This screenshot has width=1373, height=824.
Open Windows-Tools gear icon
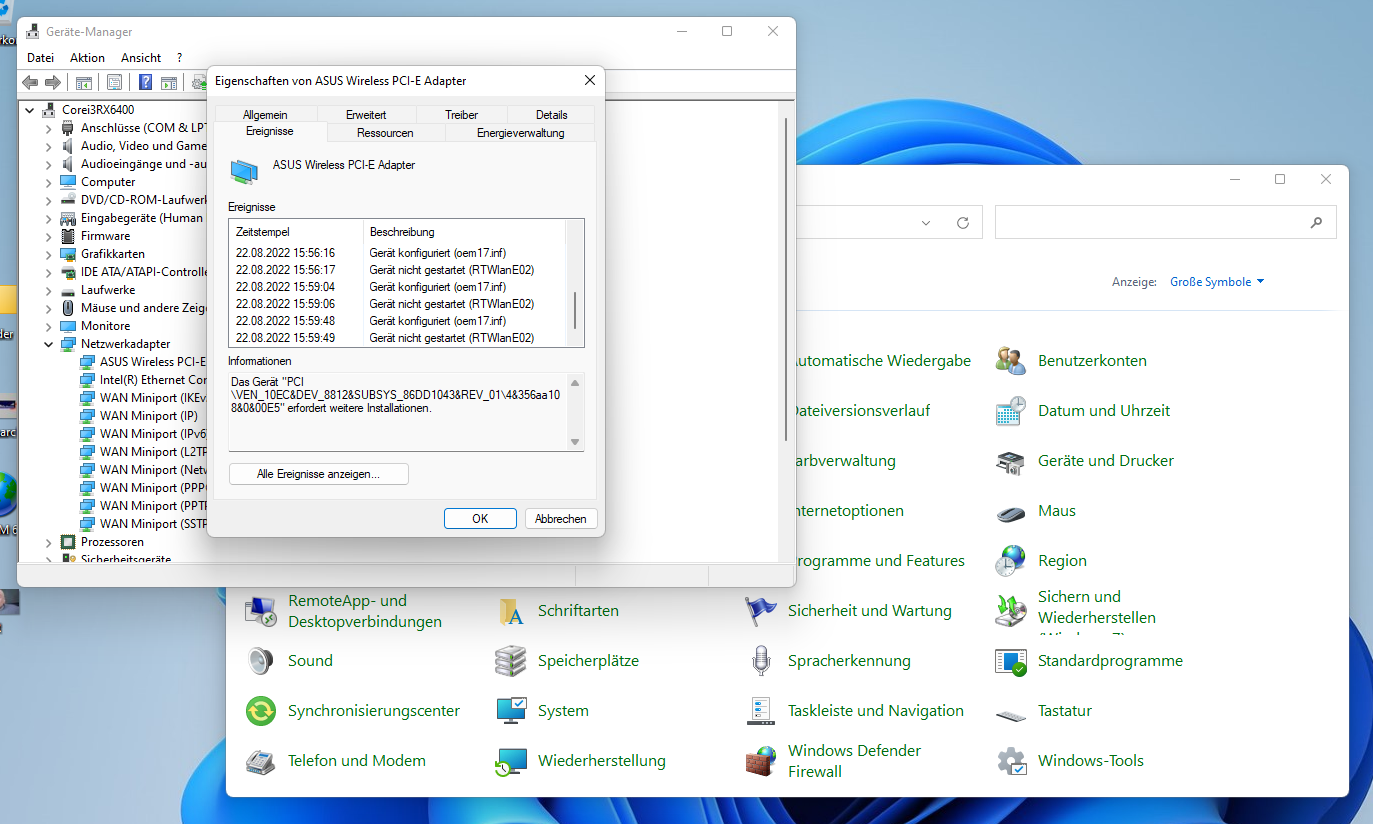click(1011, 761)
